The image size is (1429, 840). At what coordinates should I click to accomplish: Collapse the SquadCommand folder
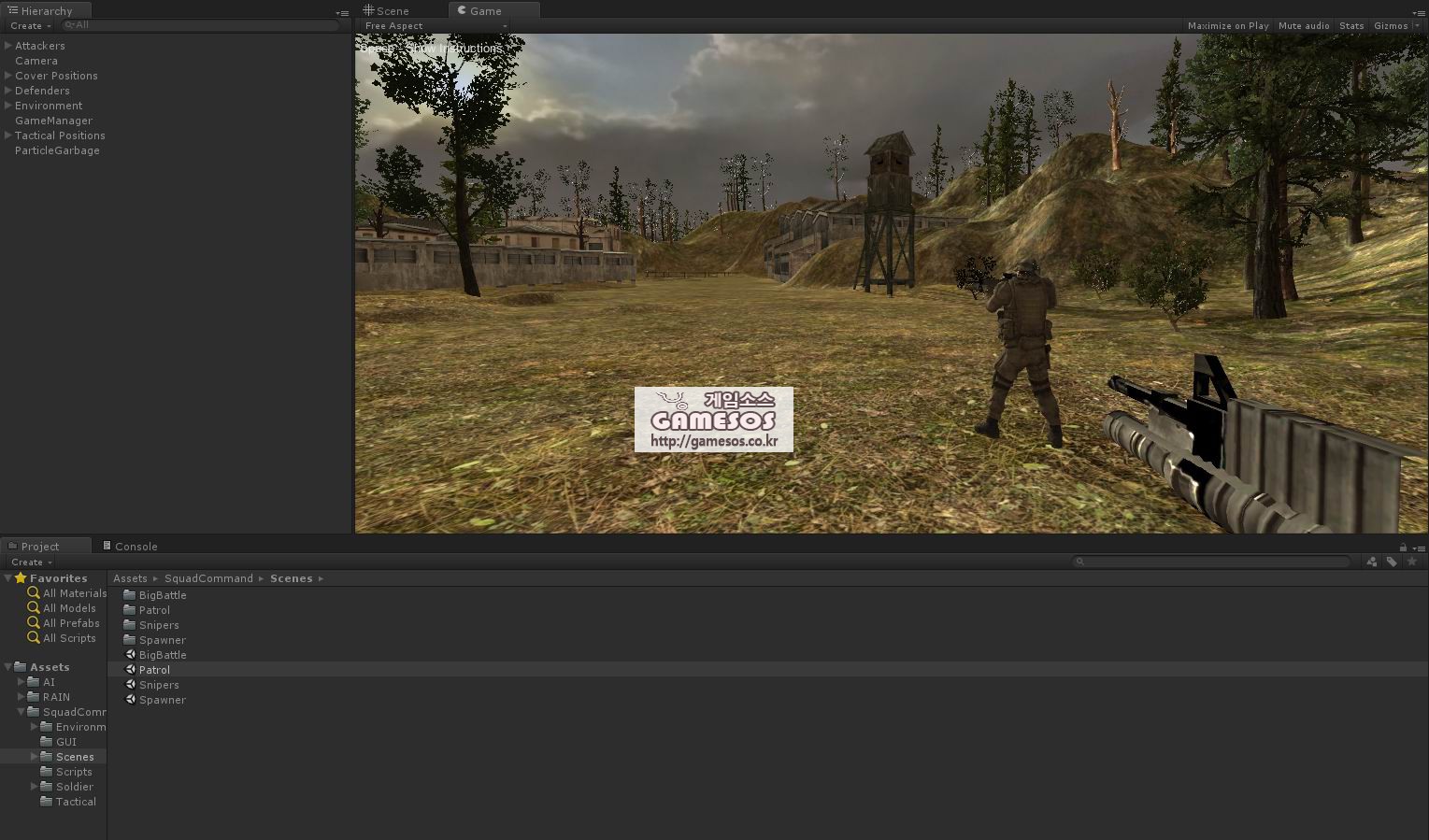click(21, 712)
